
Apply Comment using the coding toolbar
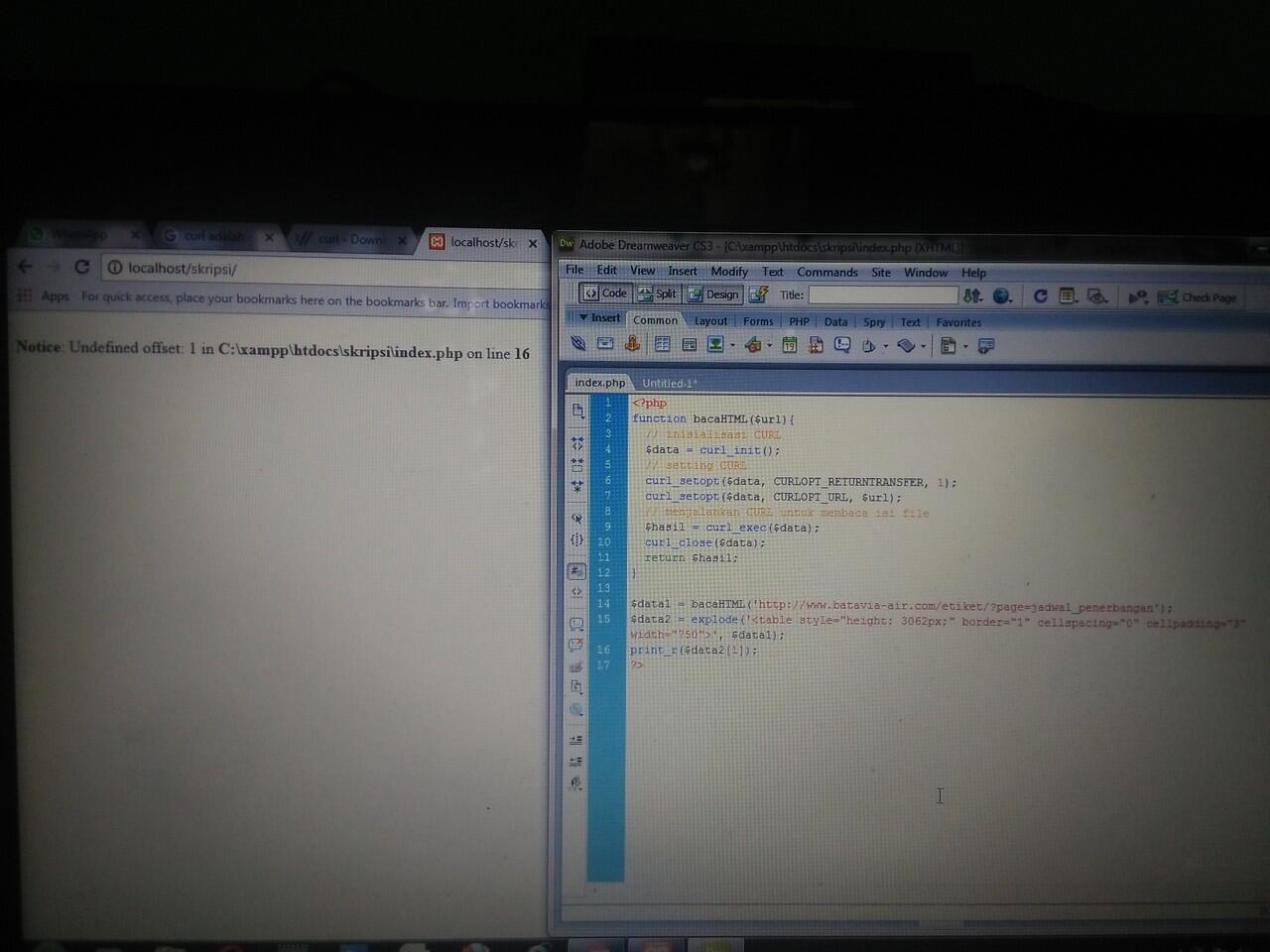point(576,624)
